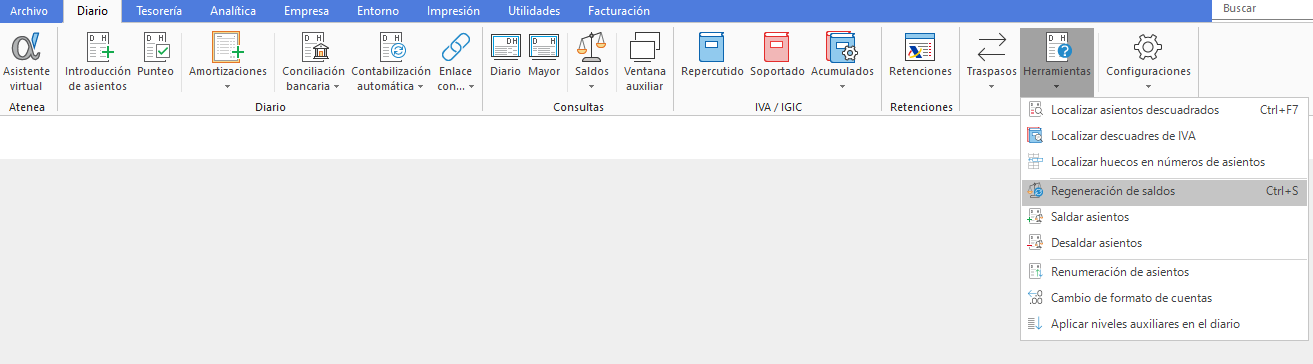The image size is (1313, 364).
Task: Select Cambio de formato de cuentas
Action: coord(1165,298)
